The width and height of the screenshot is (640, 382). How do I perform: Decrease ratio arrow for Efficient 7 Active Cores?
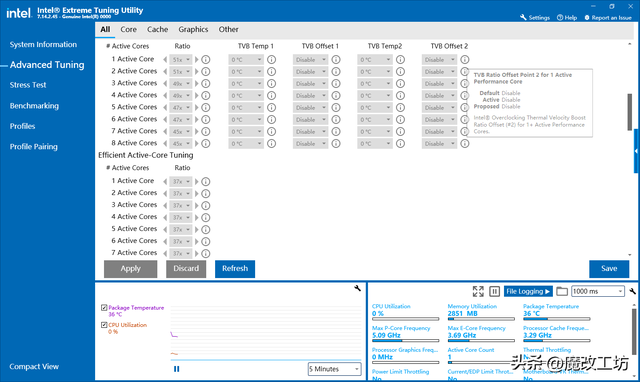165,253
